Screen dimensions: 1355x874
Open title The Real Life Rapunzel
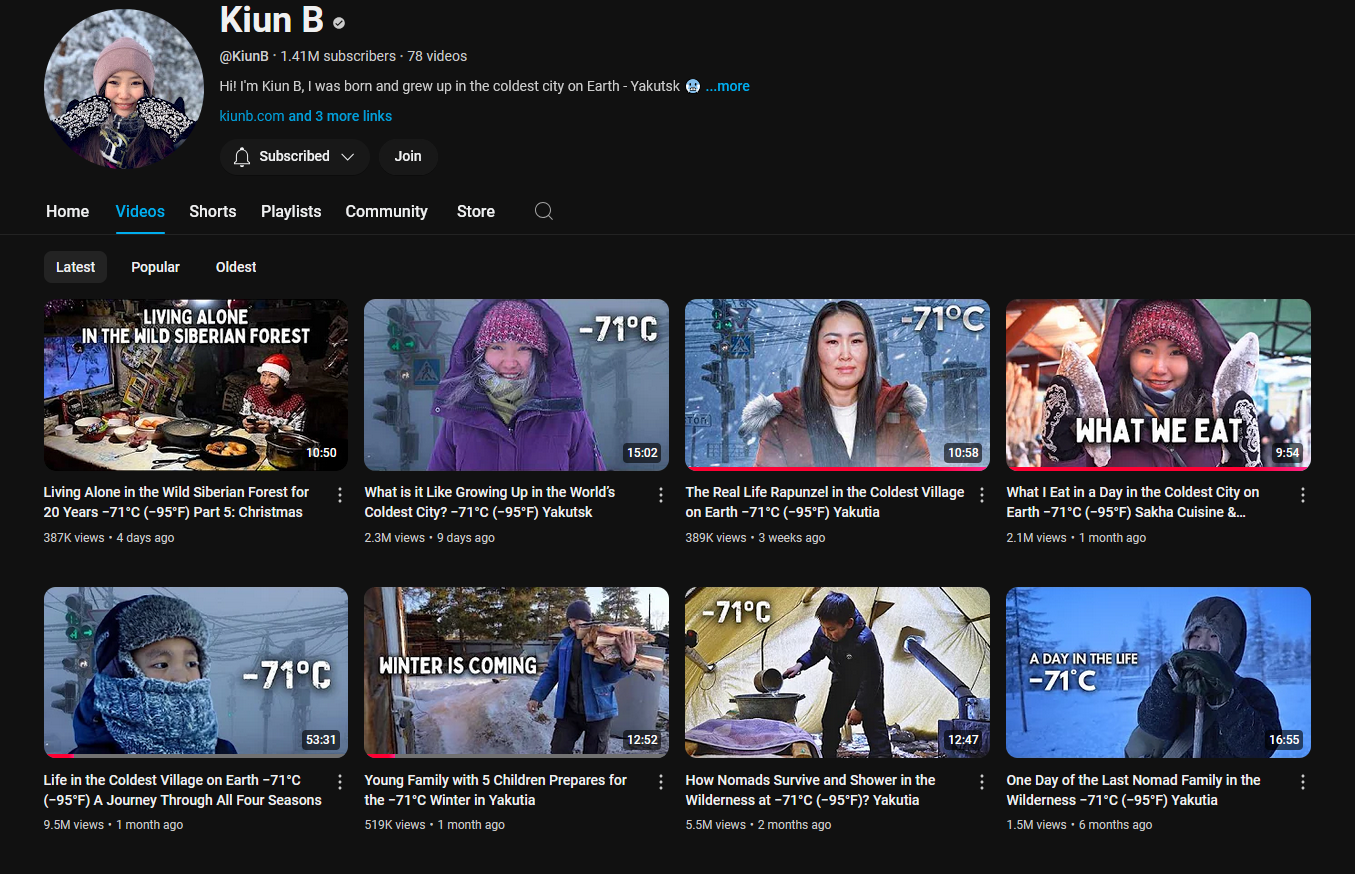click(825, 502)
